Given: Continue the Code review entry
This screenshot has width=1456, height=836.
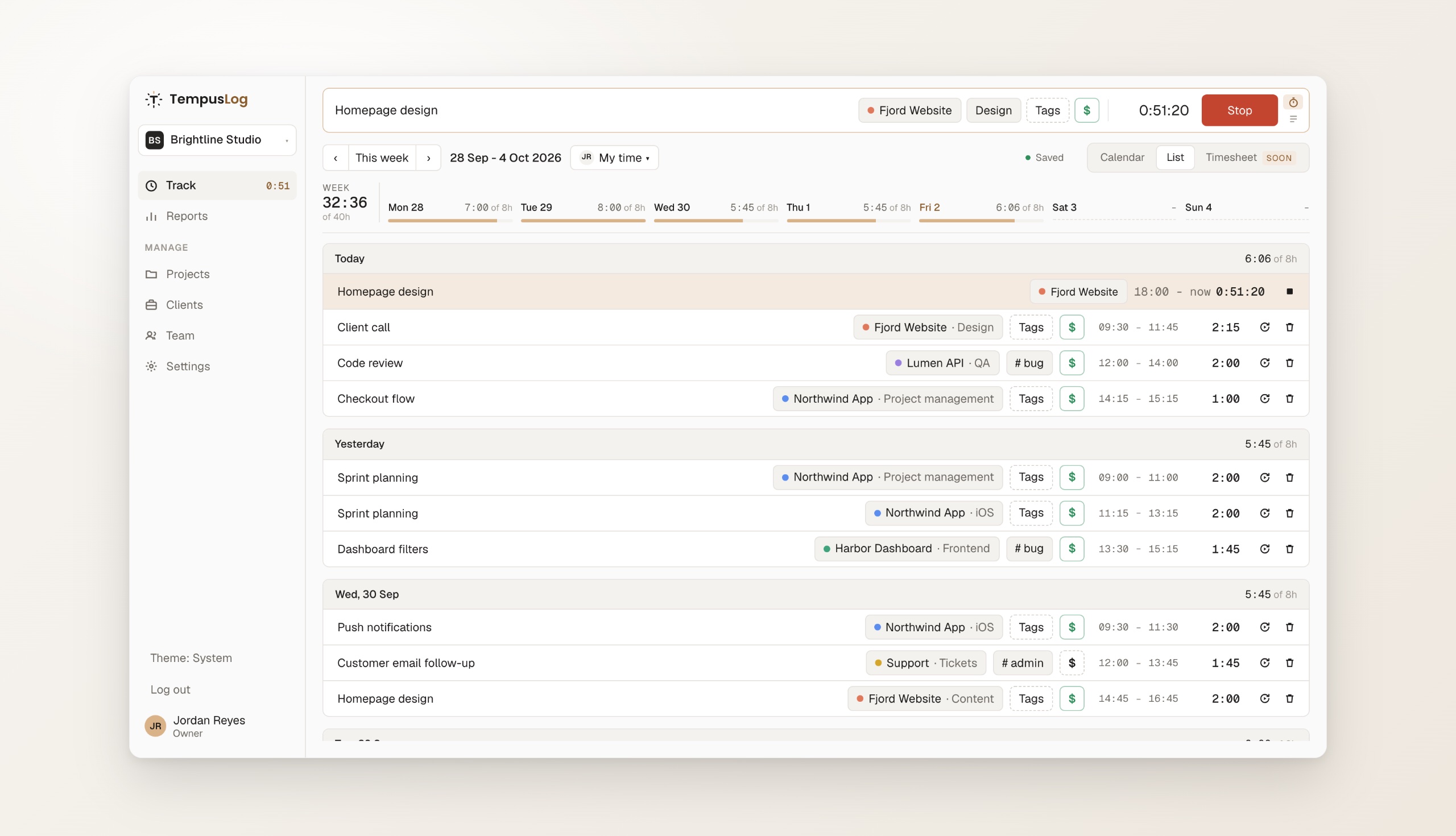Looking at the screenshot, I should (x=1264, y=363).
